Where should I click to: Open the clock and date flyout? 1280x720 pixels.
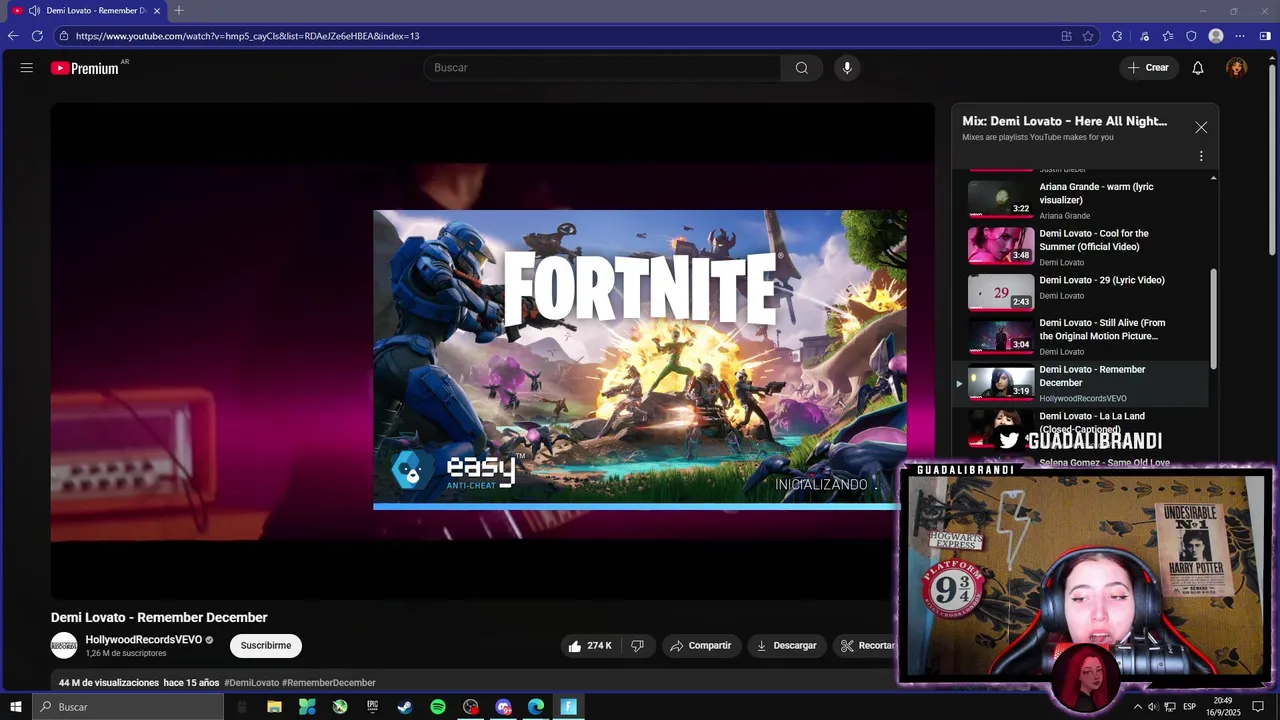(1225, 707)
